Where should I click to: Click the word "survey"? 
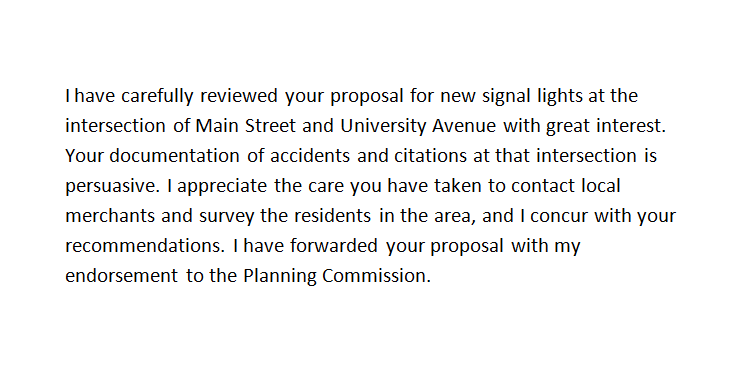click(227, 217)
